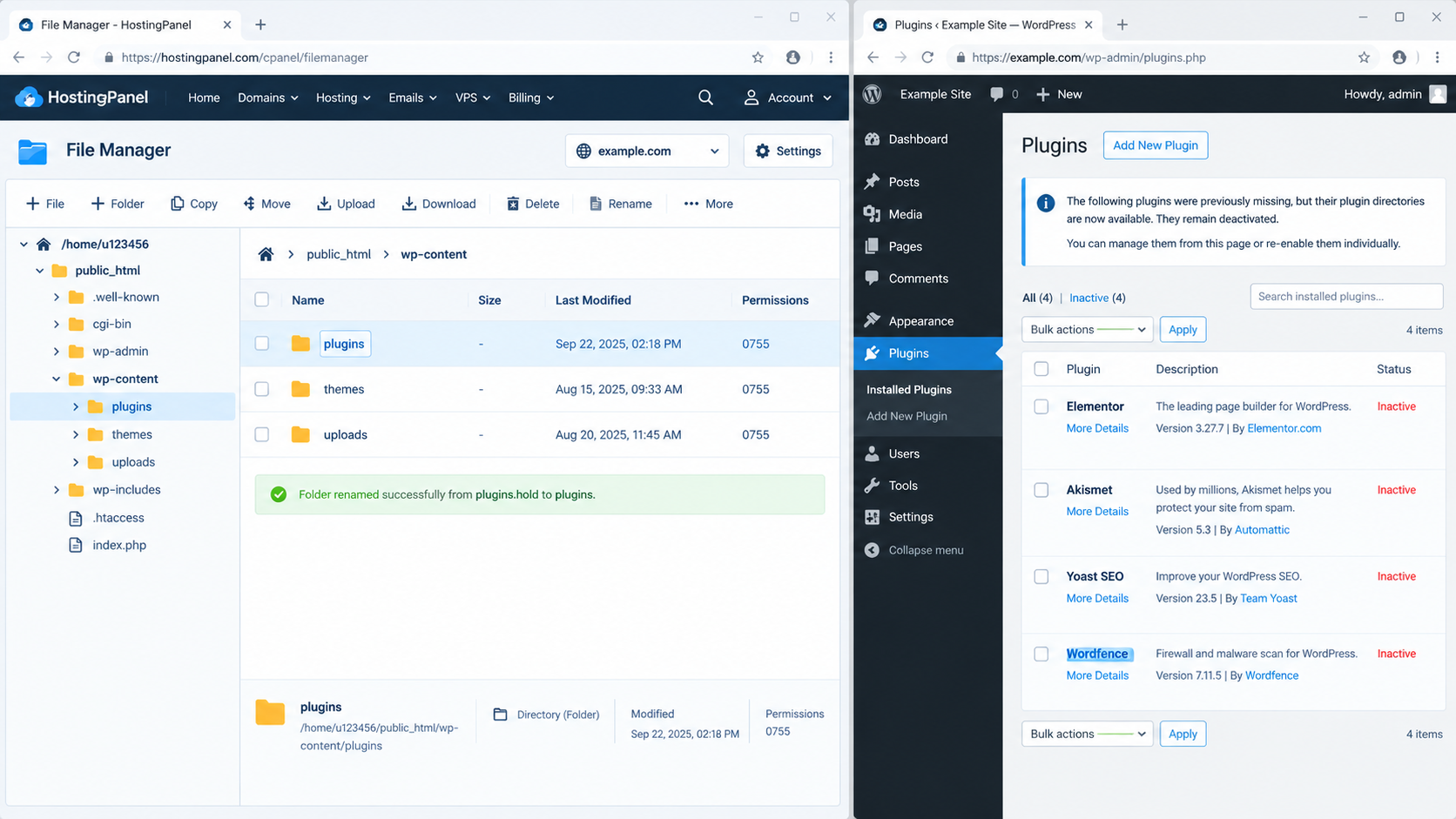The image size is (1456, 819).
Task: Open the top Bulk actions dropdown
Action: click(x=1087, y=329)
